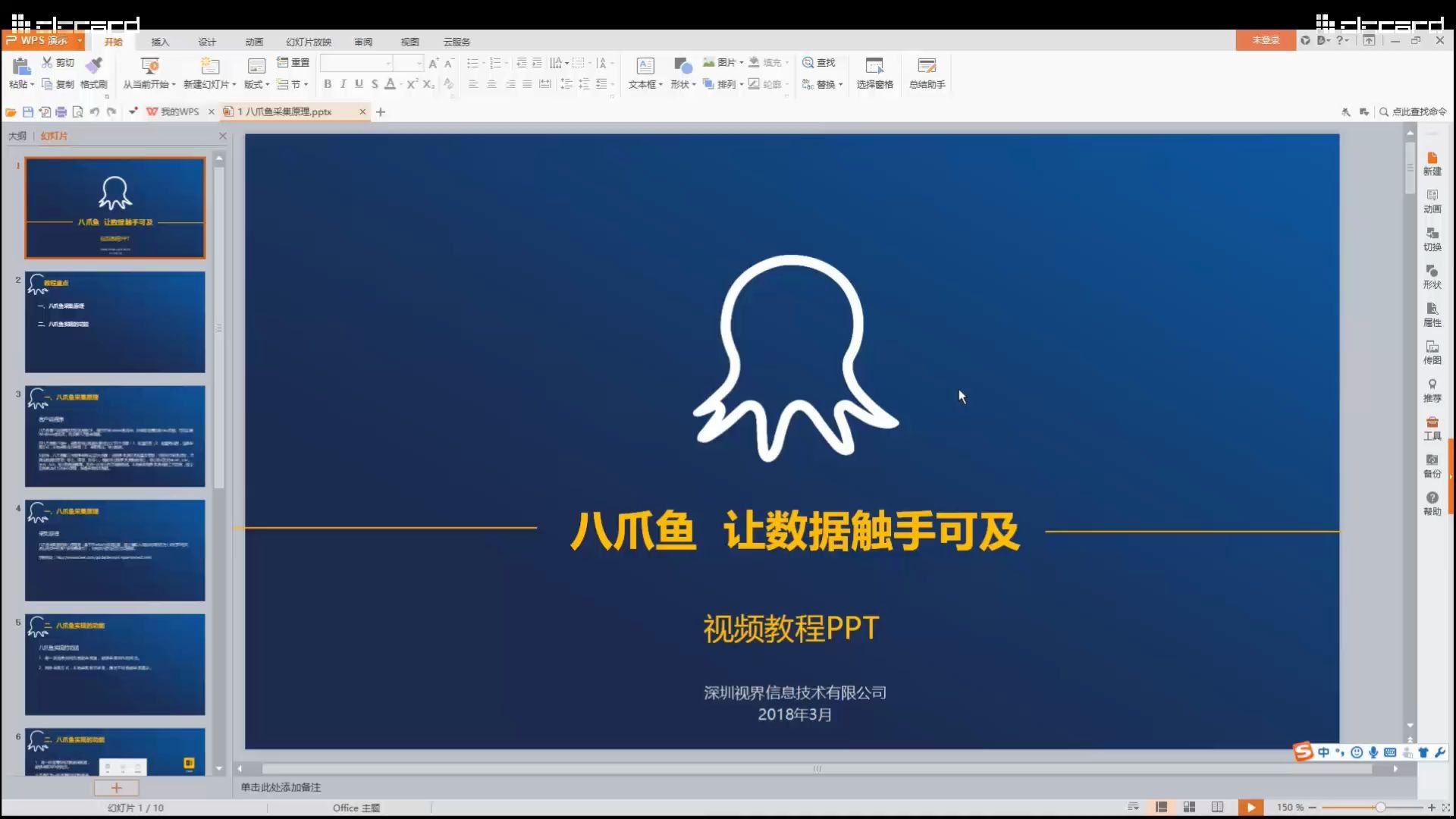Screen dimensions: 1456x819
Task: Add a new document tab with plus
Action: [x=381, y=112]
